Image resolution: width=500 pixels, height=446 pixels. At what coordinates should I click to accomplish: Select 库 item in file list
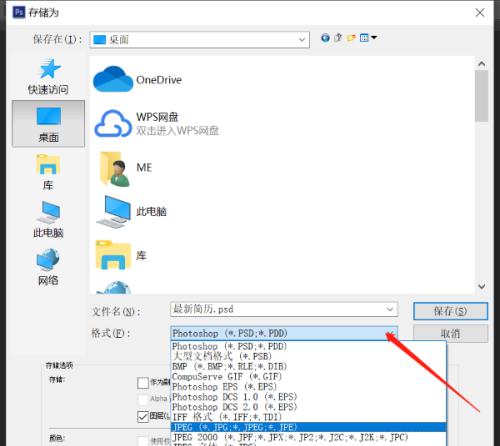[121, 255]
